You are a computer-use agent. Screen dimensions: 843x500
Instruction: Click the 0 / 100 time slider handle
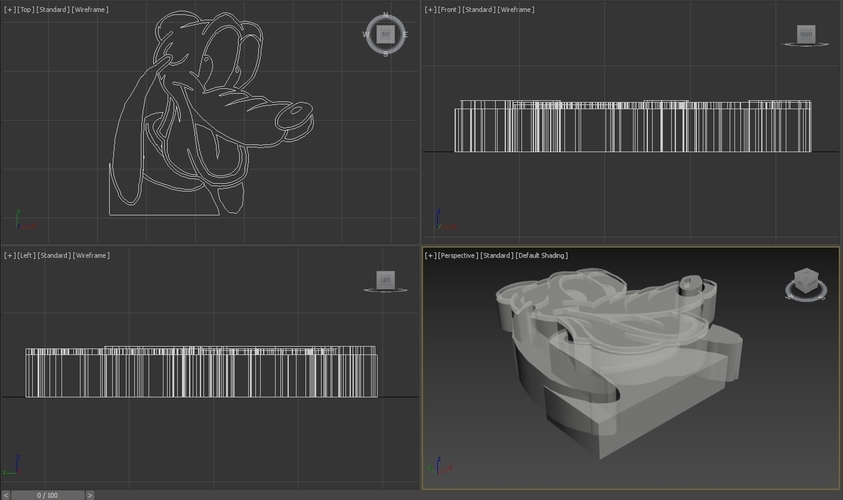point(47,495)
